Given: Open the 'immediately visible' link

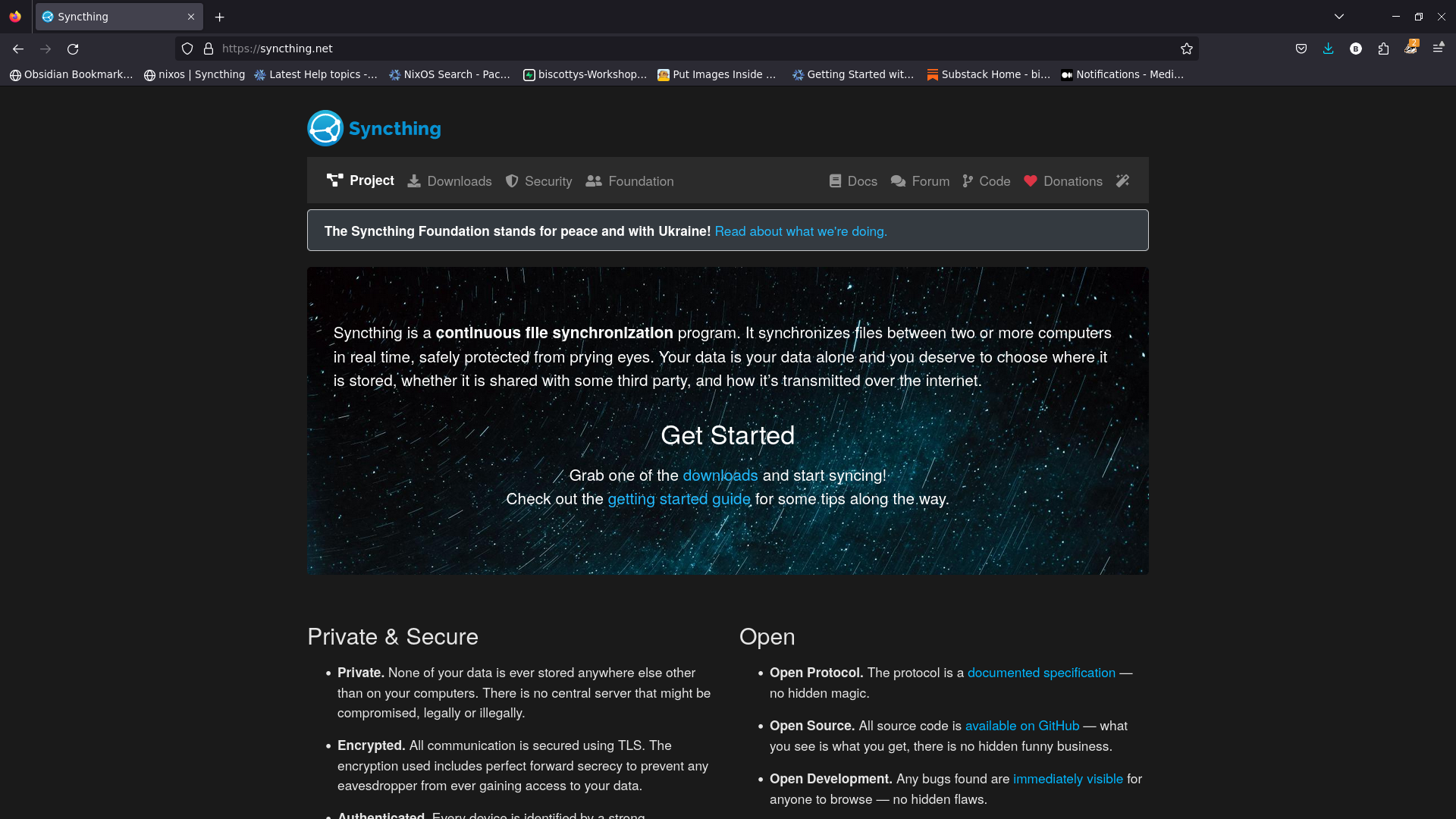Looking at the screenshot, I should point(1068,779).
